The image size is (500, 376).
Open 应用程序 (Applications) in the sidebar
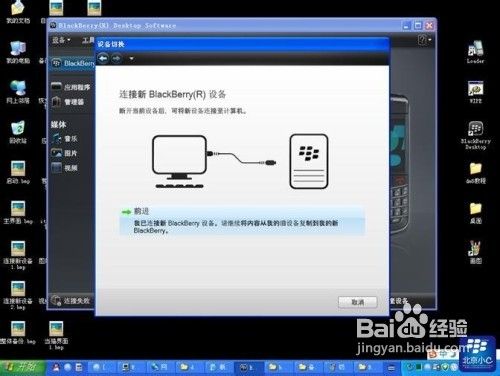pos(71,87)
